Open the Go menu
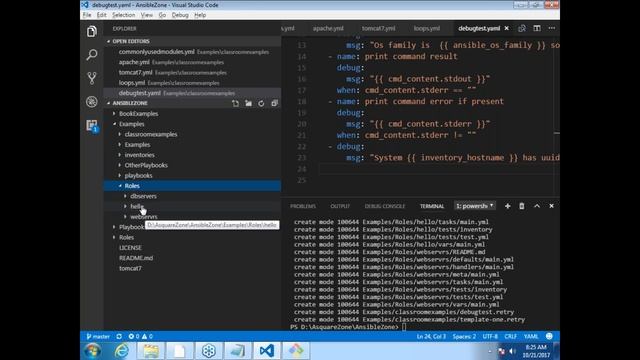Screen dimensions: 640x360 point(162,15)
